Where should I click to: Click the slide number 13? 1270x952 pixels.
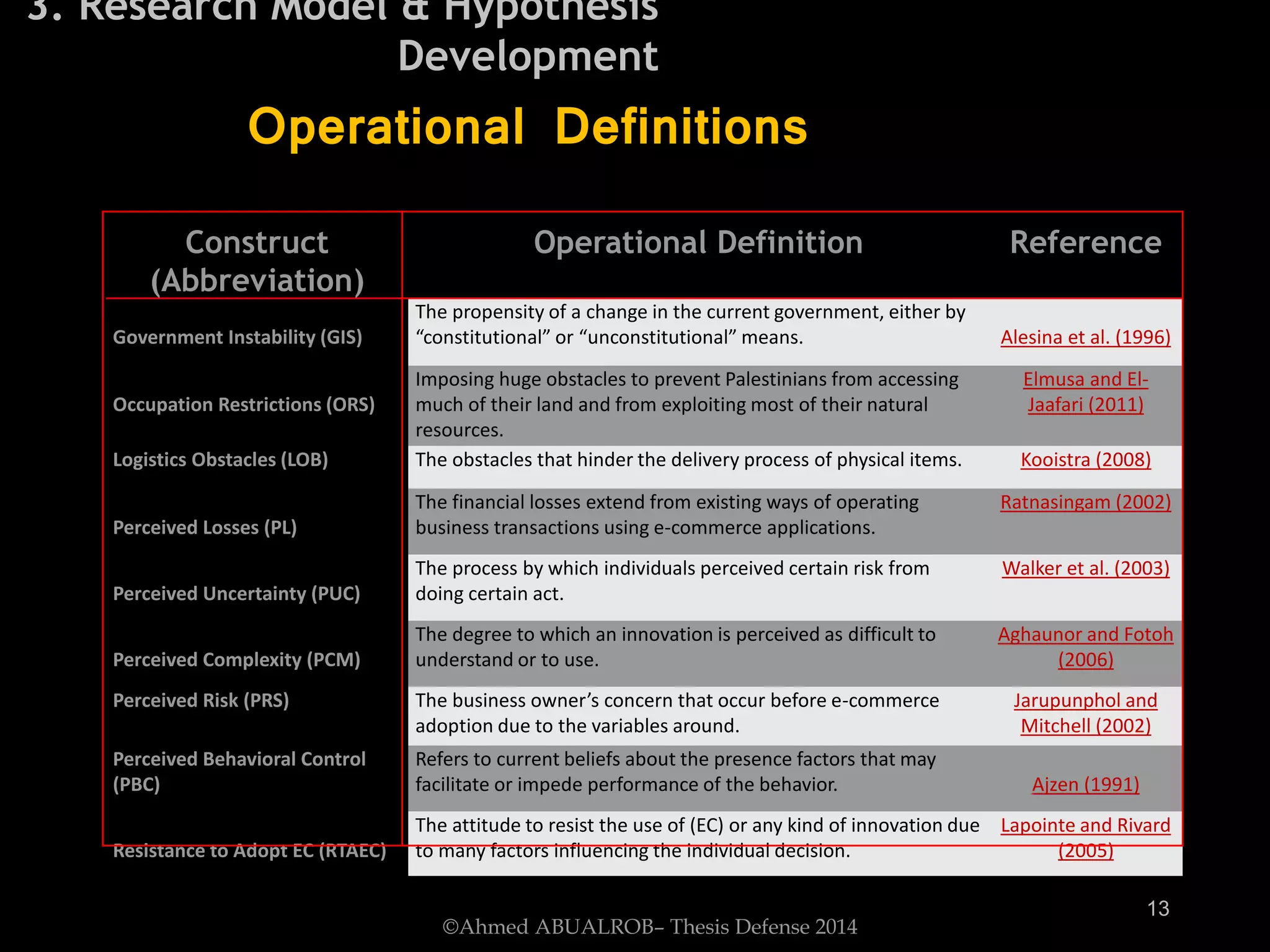(x=1158, y=909)
